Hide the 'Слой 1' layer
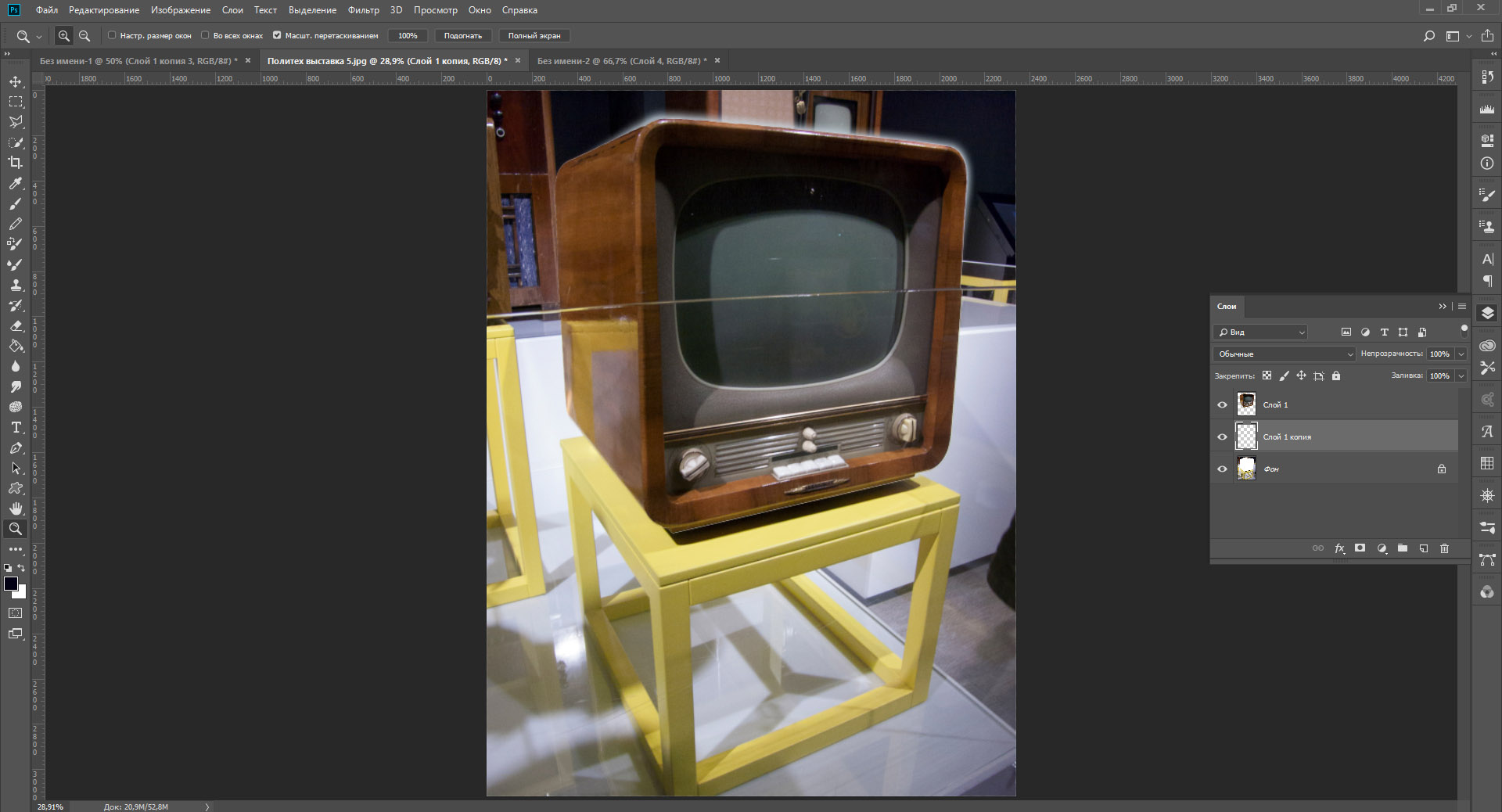Image resolution: width=1502 pixels, height=812 pixels. 1222,405
